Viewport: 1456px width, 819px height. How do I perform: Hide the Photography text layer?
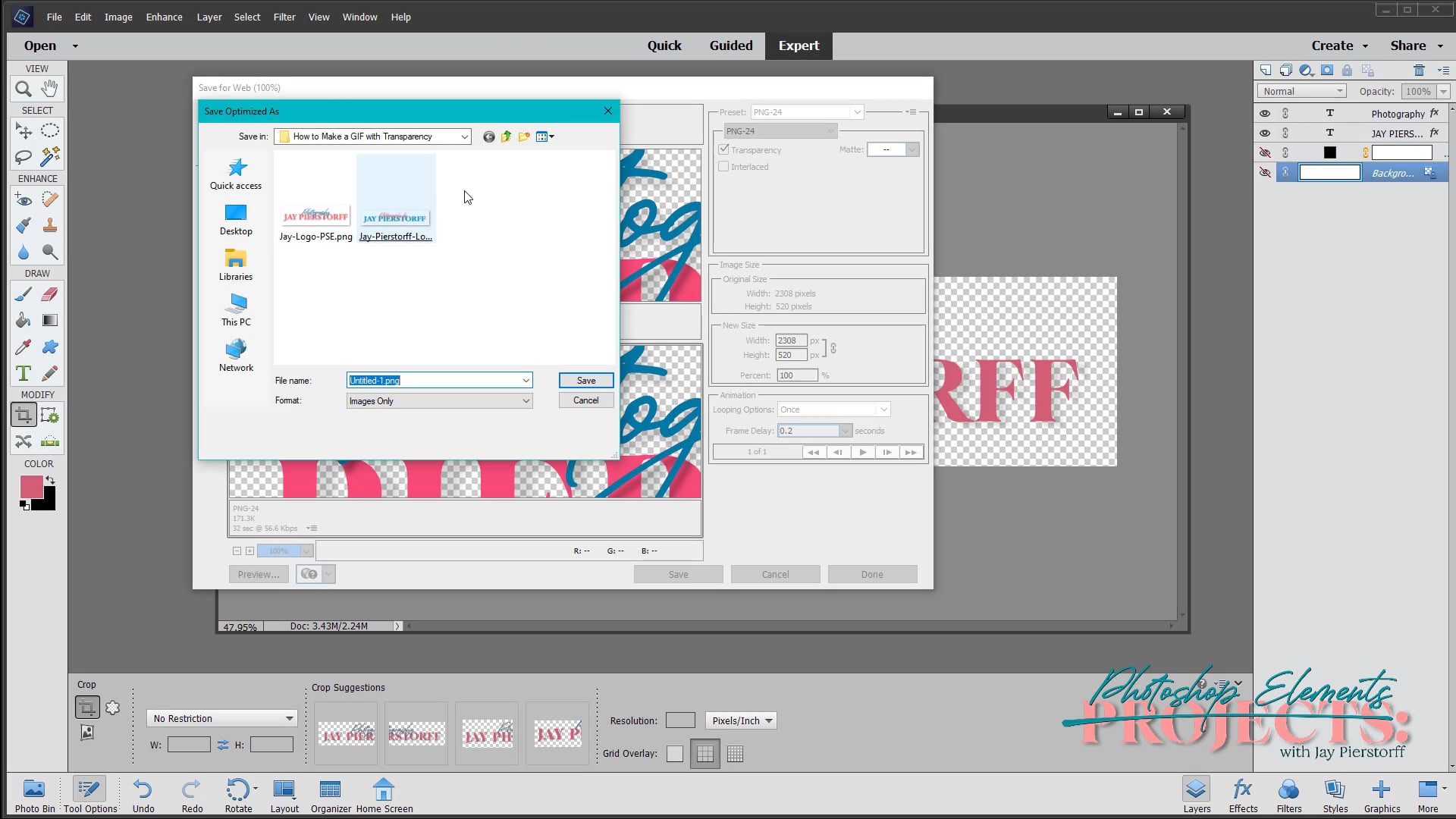click(x=1266, y=112)
